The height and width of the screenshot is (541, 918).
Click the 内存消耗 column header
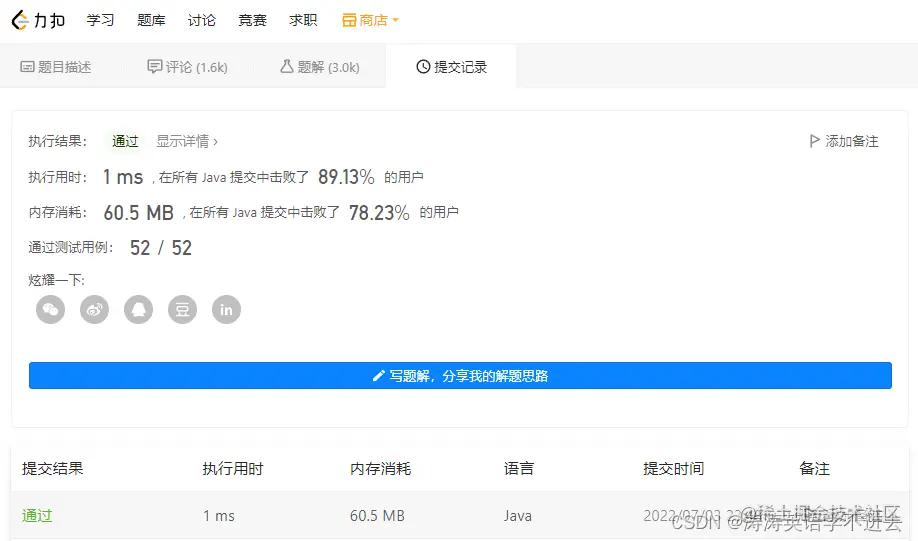coord(381,468)
